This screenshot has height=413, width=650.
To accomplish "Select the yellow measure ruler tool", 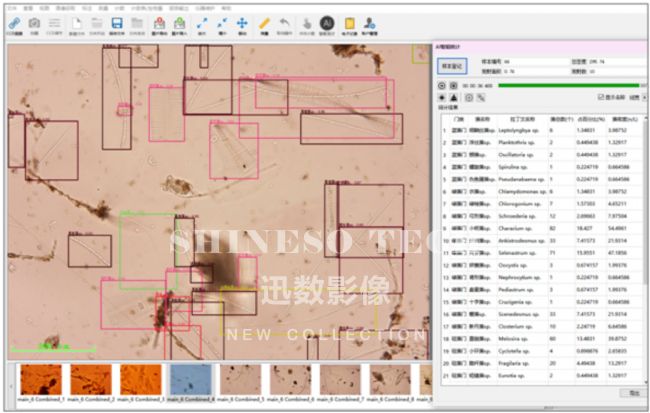I will click(x=265, y=23).
